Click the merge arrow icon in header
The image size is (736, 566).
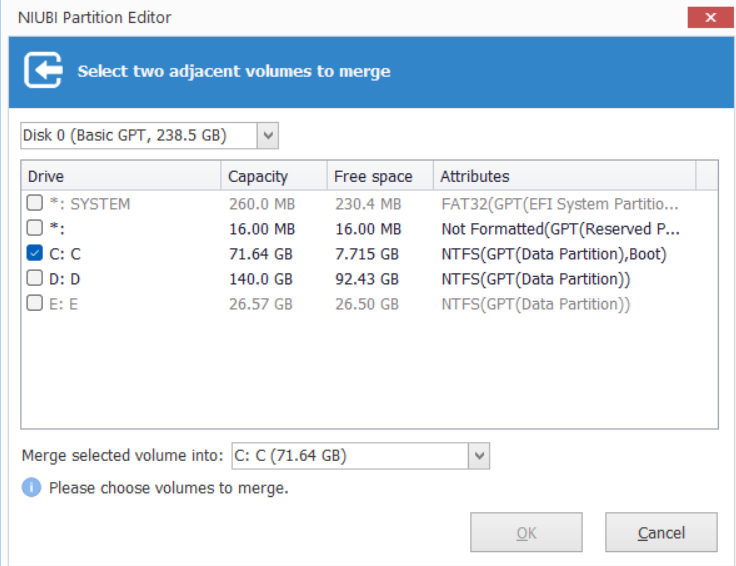click(43, 70)
